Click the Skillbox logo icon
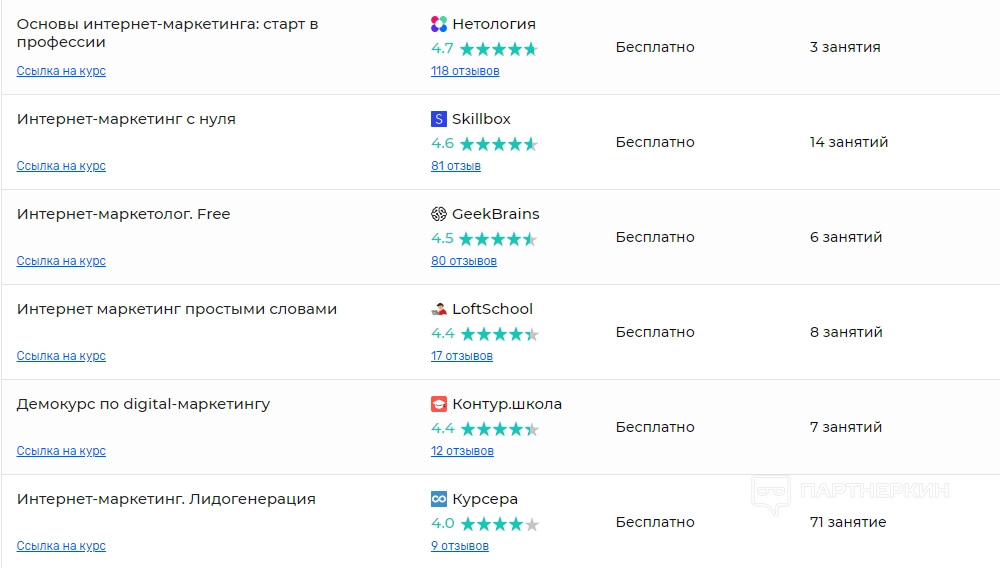 [x=439, y=119]
